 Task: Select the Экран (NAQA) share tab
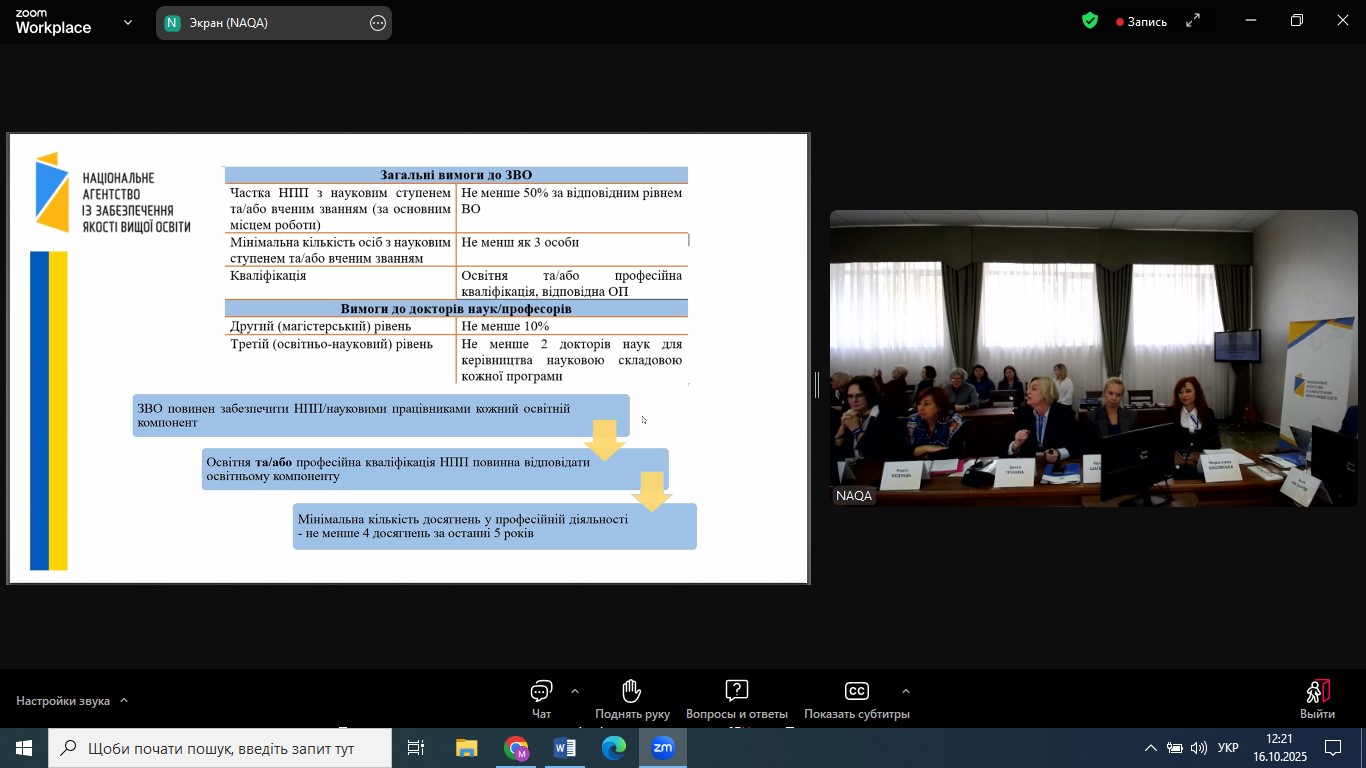click(x=260, y=23)
